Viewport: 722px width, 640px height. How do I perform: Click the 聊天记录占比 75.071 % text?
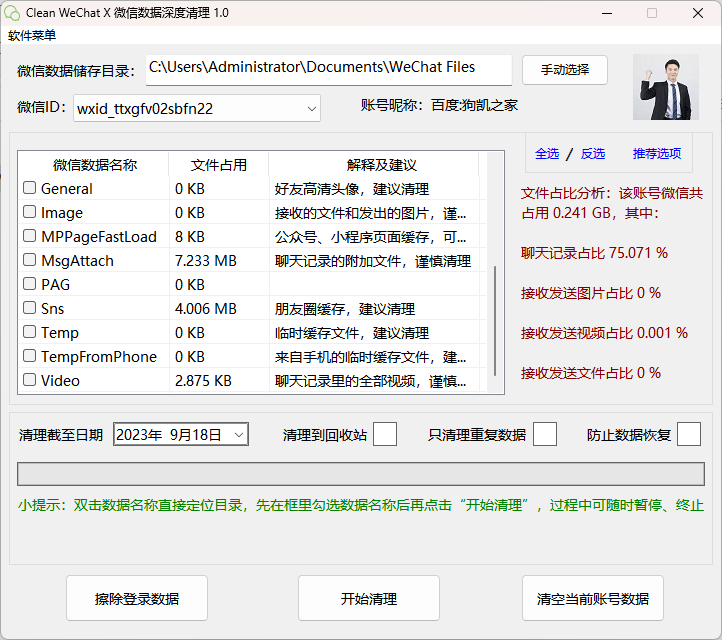coord(594,253)
